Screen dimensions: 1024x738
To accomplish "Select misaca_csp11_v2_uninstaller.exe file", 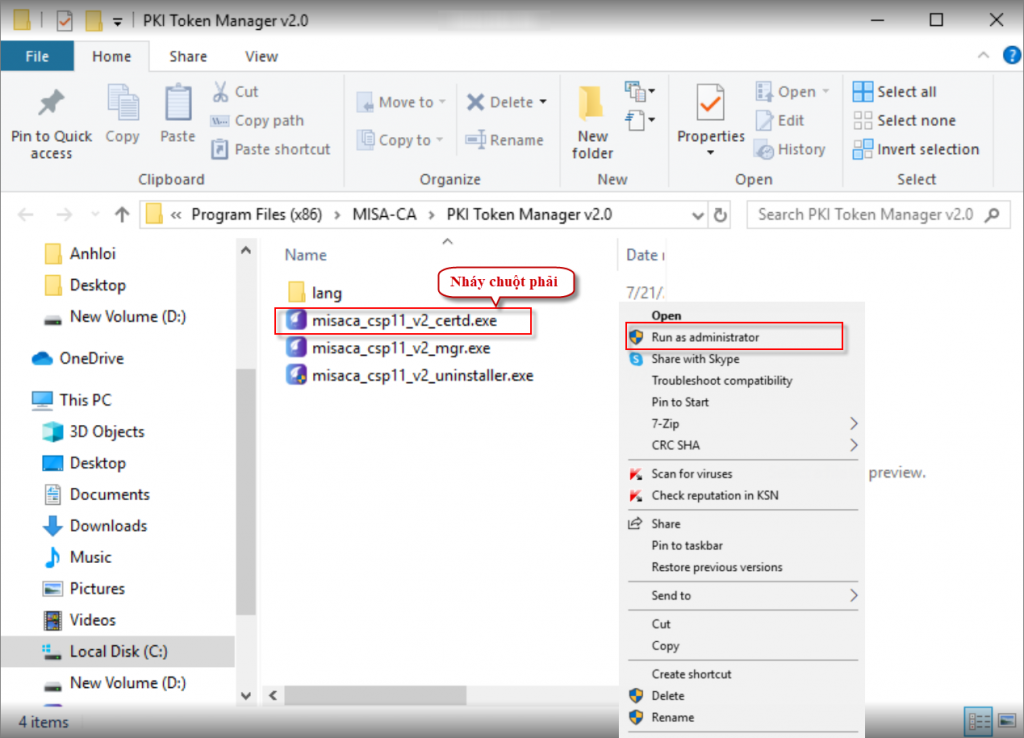I will [x=410, y=376].
